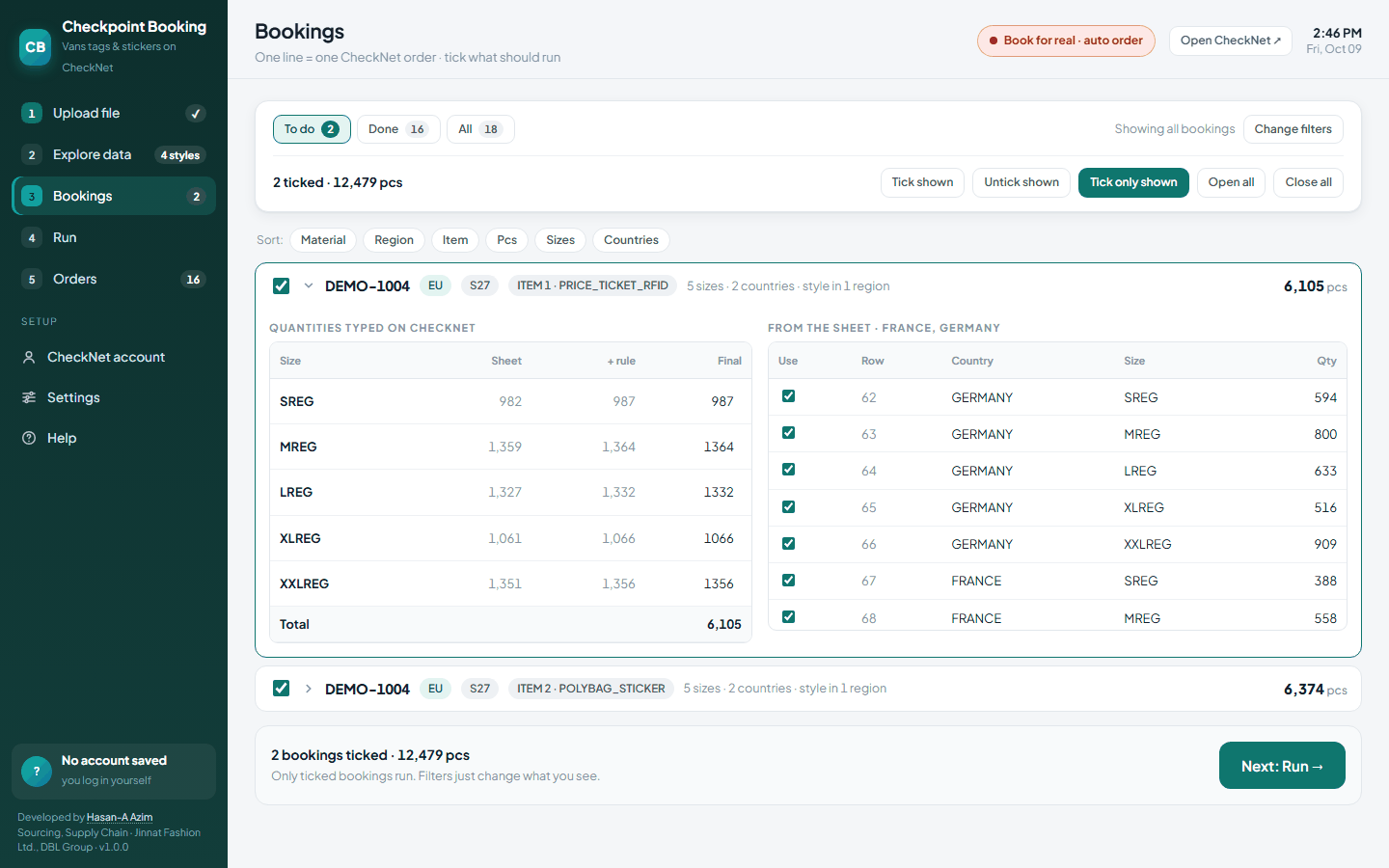
Task: Click Change filters button
Action: click(1293, 129)
